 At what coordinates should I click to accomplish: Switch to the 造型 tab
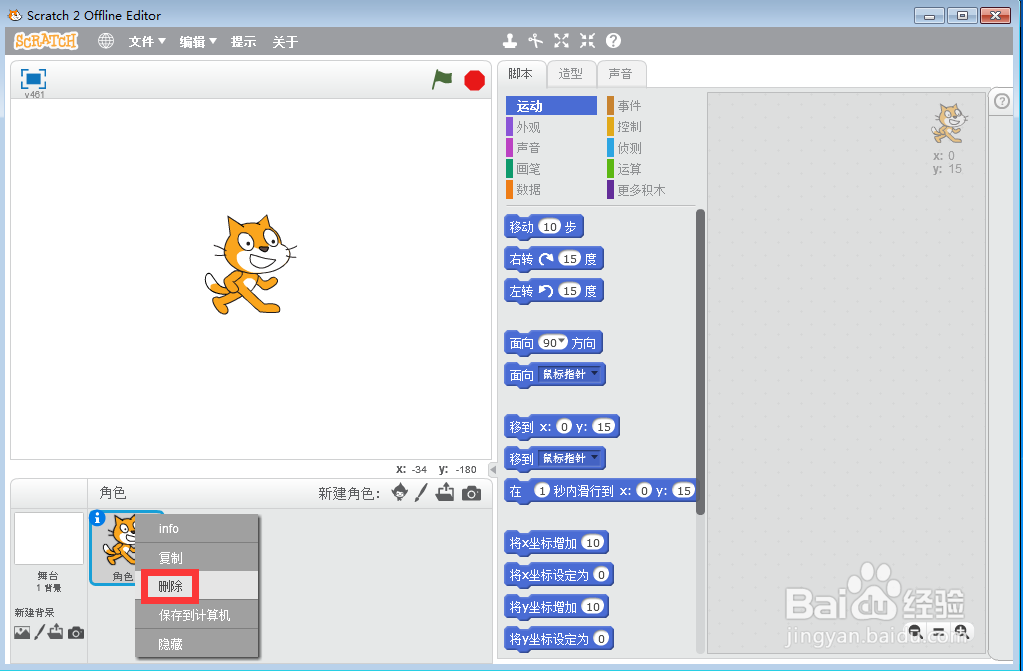[x=571, y=73]
